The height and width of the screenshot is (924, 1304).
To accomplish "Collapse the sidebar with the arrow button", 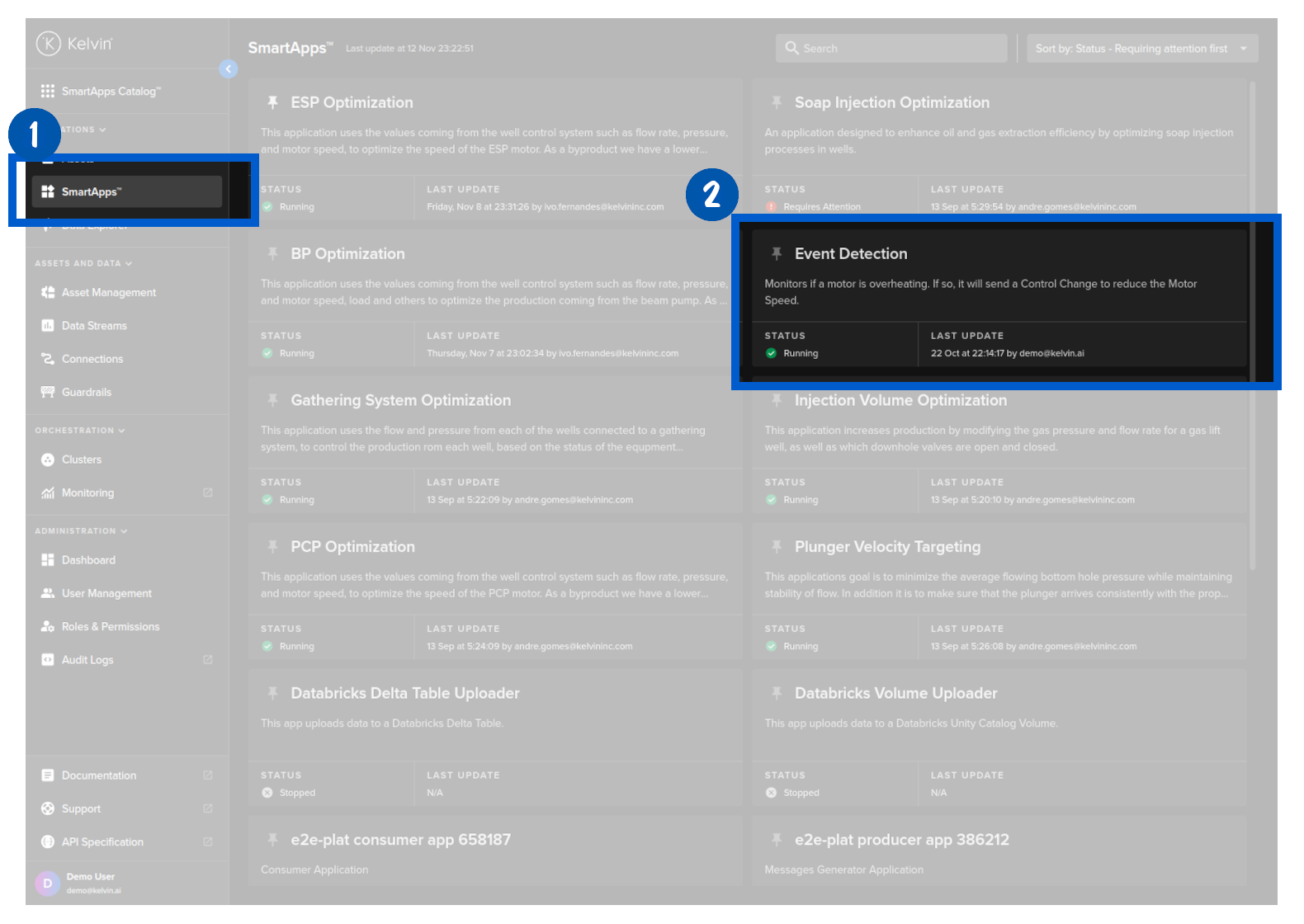I will 229,69.
